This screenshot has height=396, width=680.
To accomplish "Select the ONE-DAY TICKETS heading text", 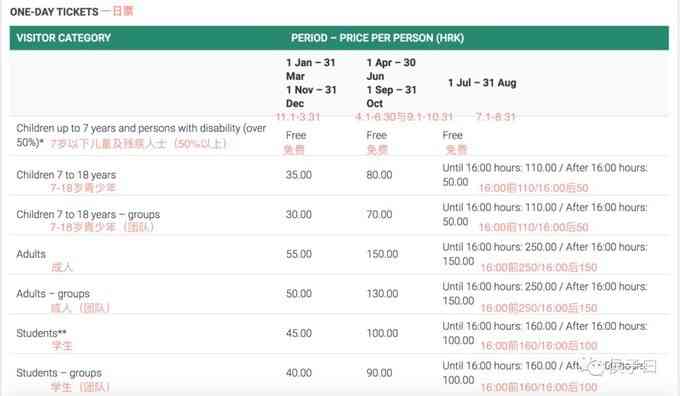I will pyautogui.click(x=54, y=12).
